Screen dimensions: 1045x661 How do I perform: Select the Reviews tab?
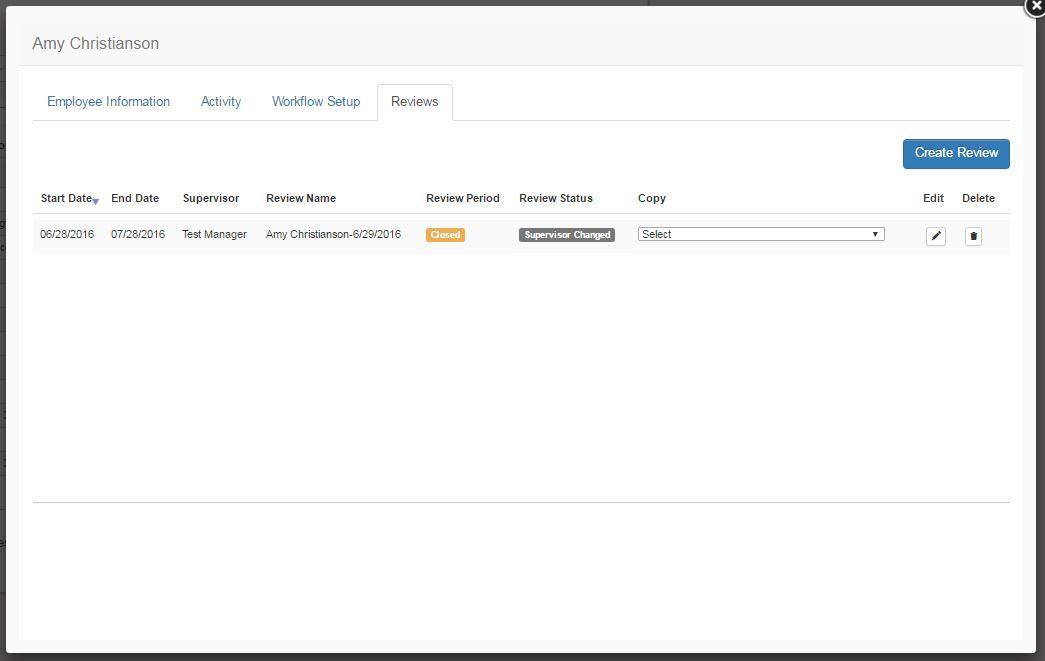point(415,101)
